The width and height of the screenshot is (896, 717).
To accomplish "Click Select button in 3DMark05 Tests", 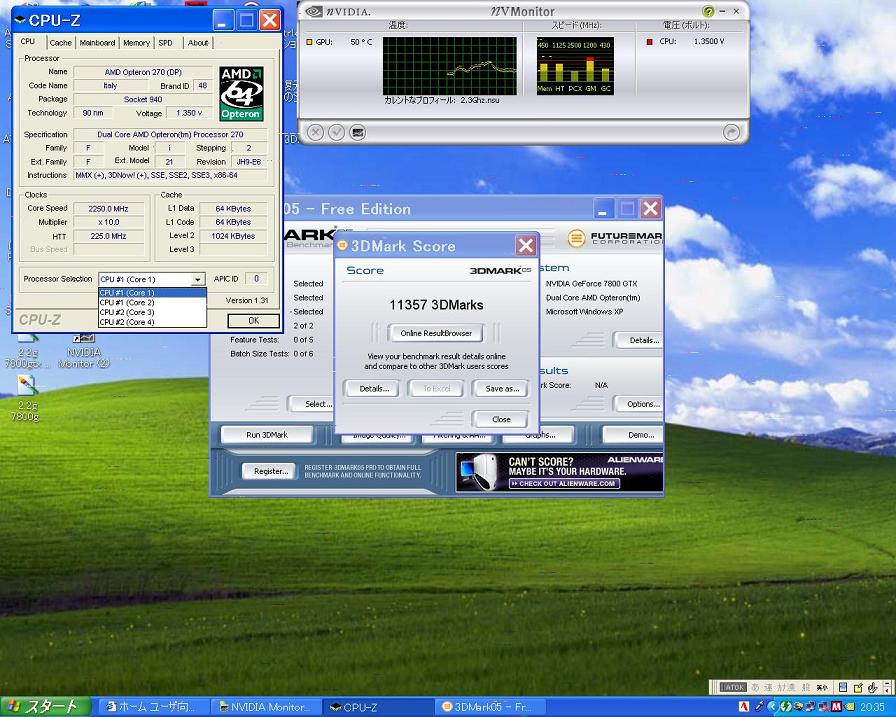I will pos(312,404).
